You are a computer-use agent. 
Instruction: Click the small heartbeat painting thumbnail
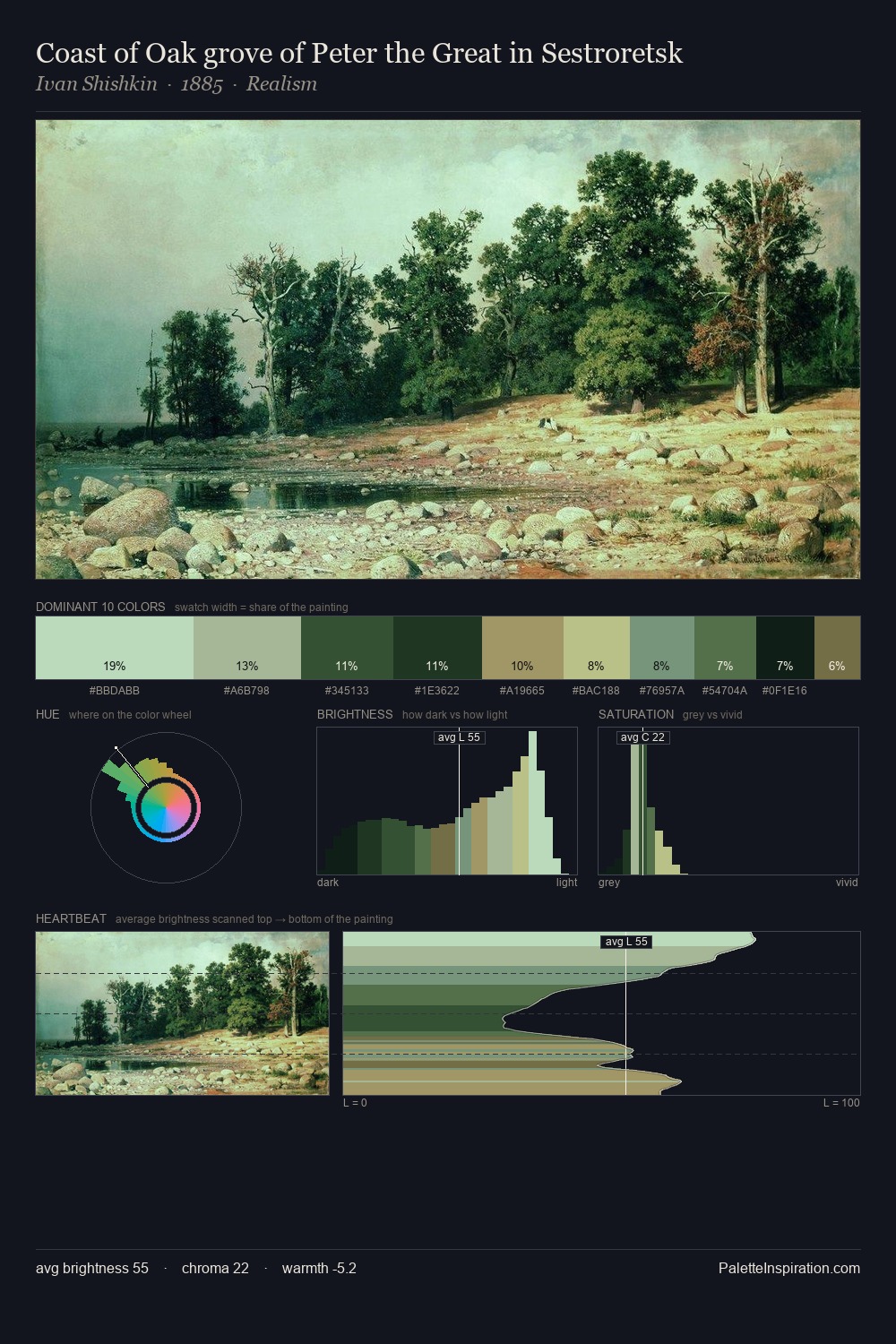pyautogui.click(x=183, y=1013)
